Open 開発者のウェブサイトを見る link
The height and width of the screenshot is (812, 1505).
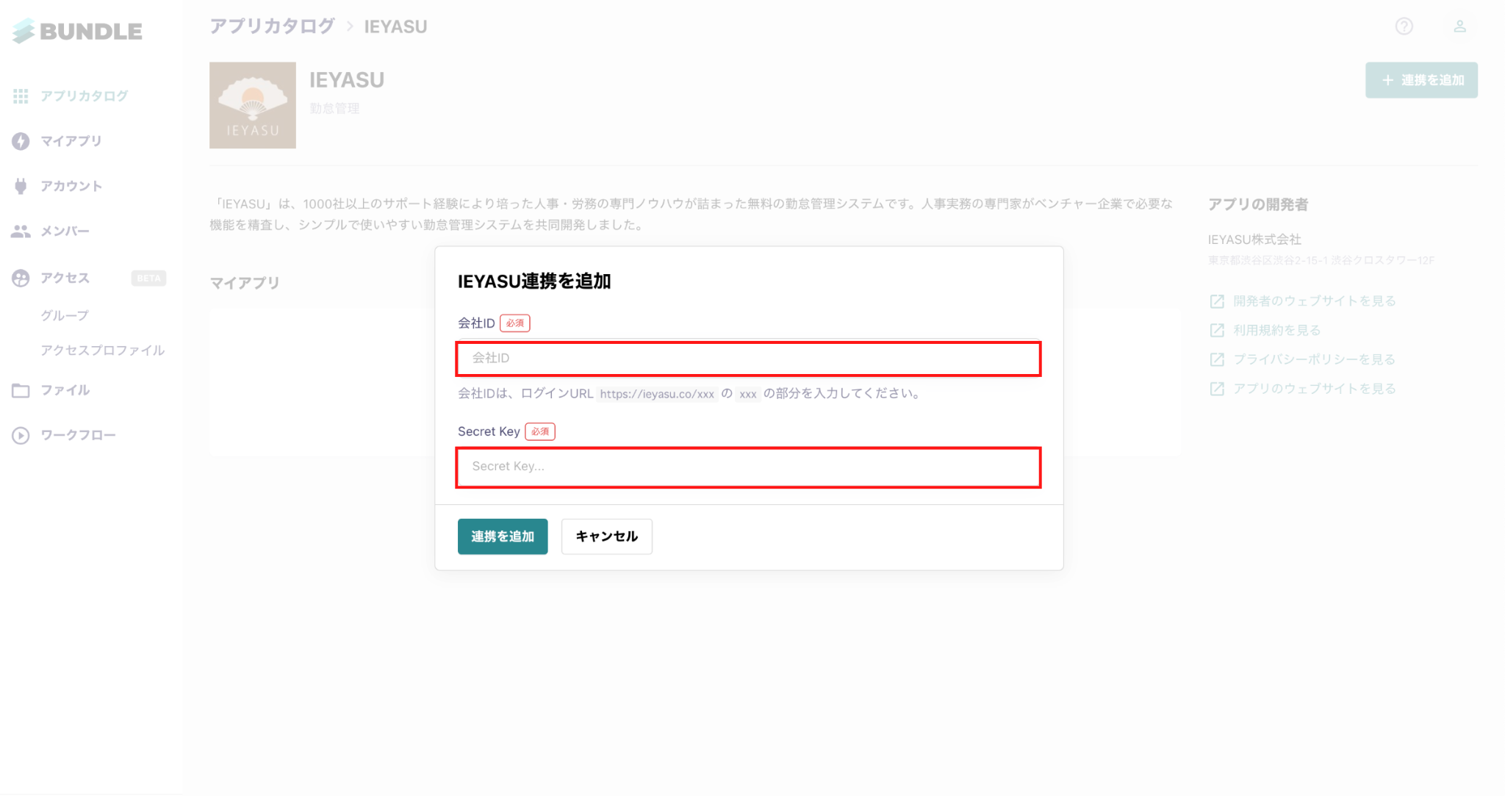click(1314, 301)
